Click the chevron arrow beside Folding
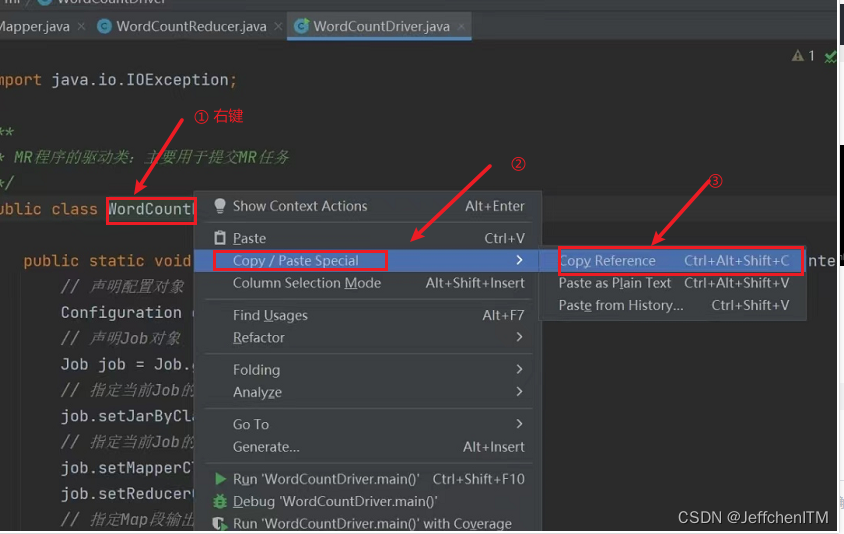The image size is (844, 534). pos(519,369)
